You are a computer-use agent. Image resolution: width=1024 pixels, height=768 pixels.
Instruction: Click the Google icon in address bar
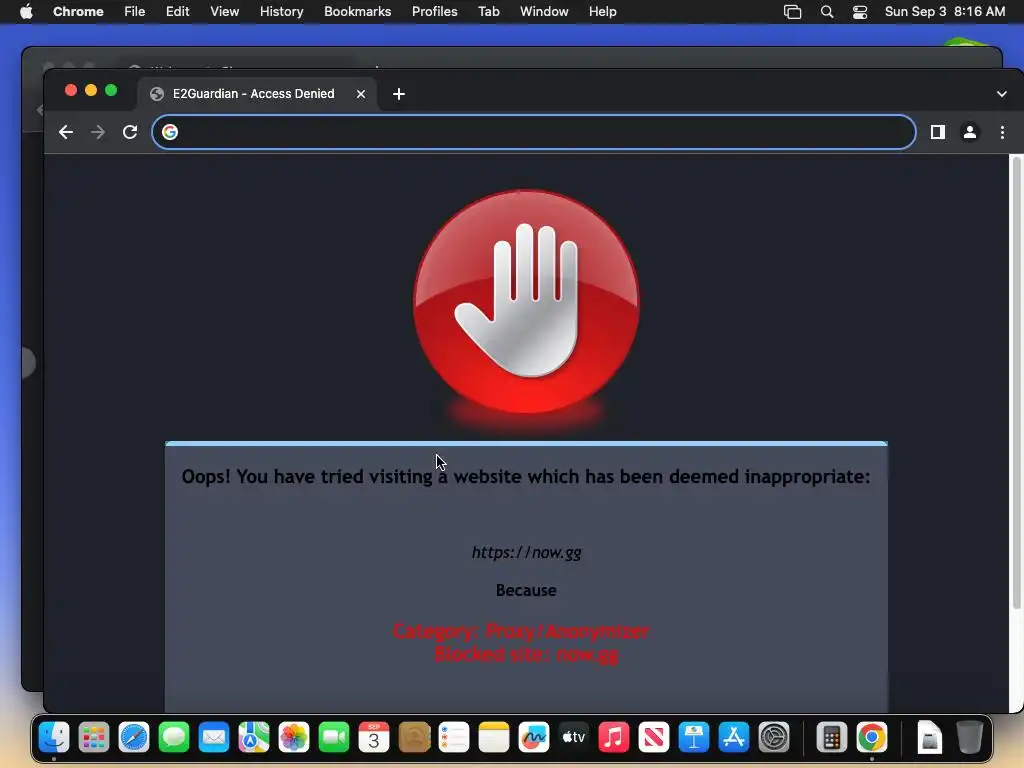pos(170,133)
